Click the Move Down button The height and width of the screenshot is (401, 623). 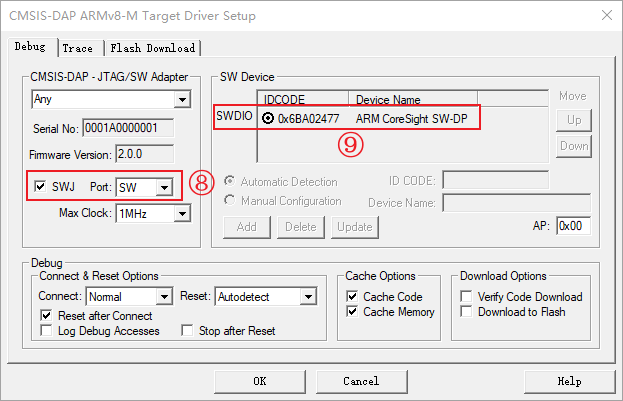click(574, 146)
